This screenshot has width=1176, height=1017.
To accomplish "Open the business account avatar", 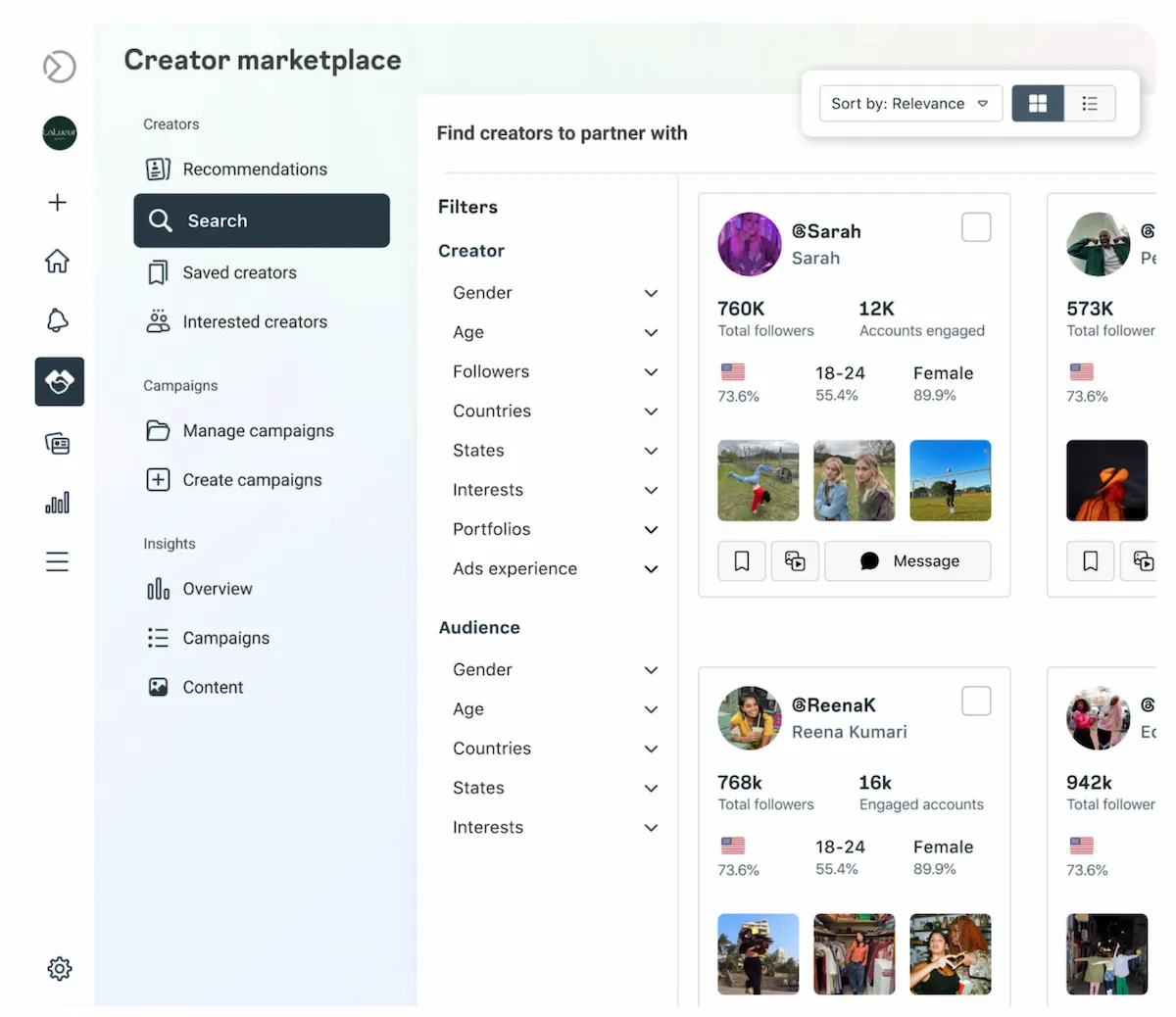I will click(59, 133).
